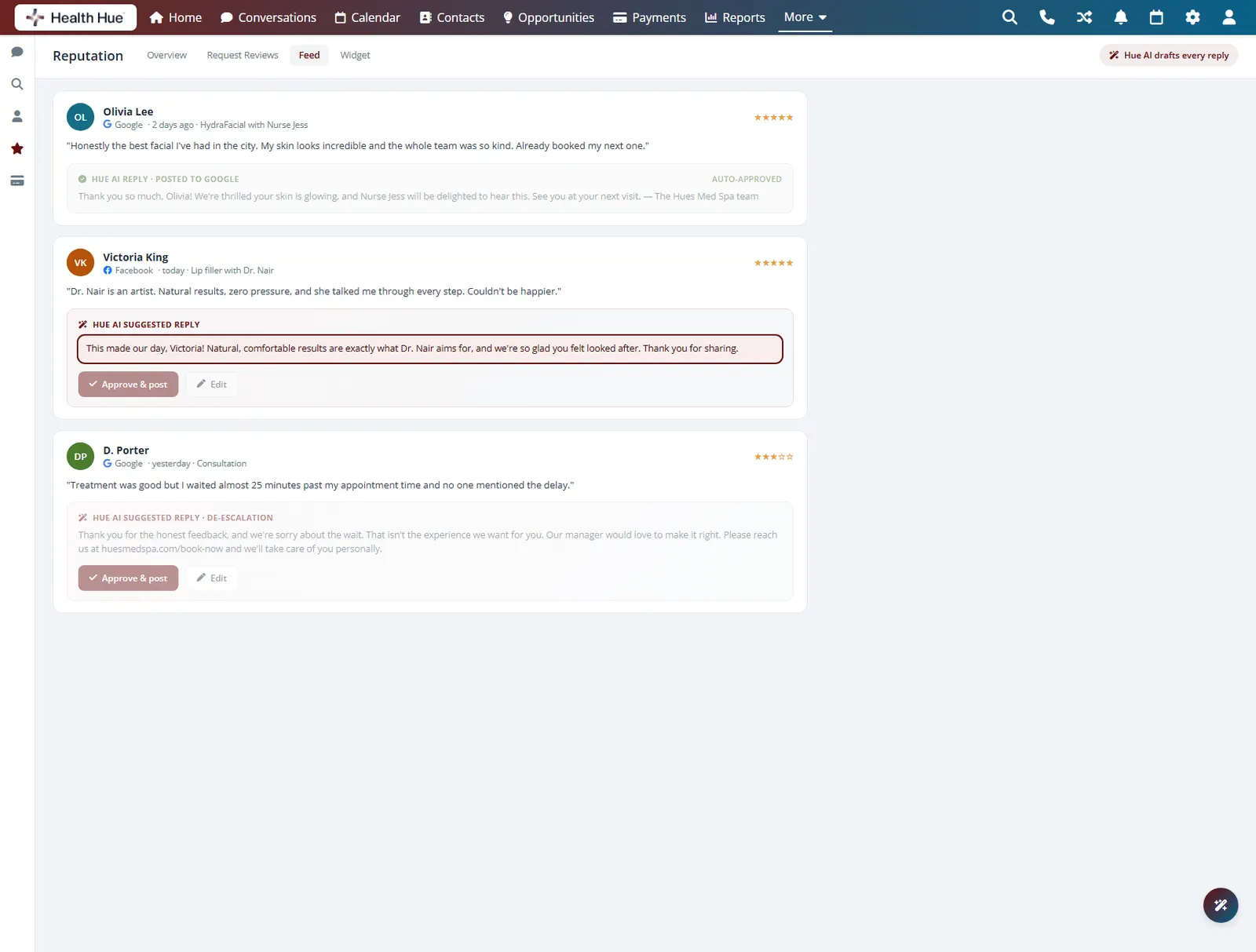Open Conversations in the navigation bar
The image size is (1256, 952).
pos(268,17)
